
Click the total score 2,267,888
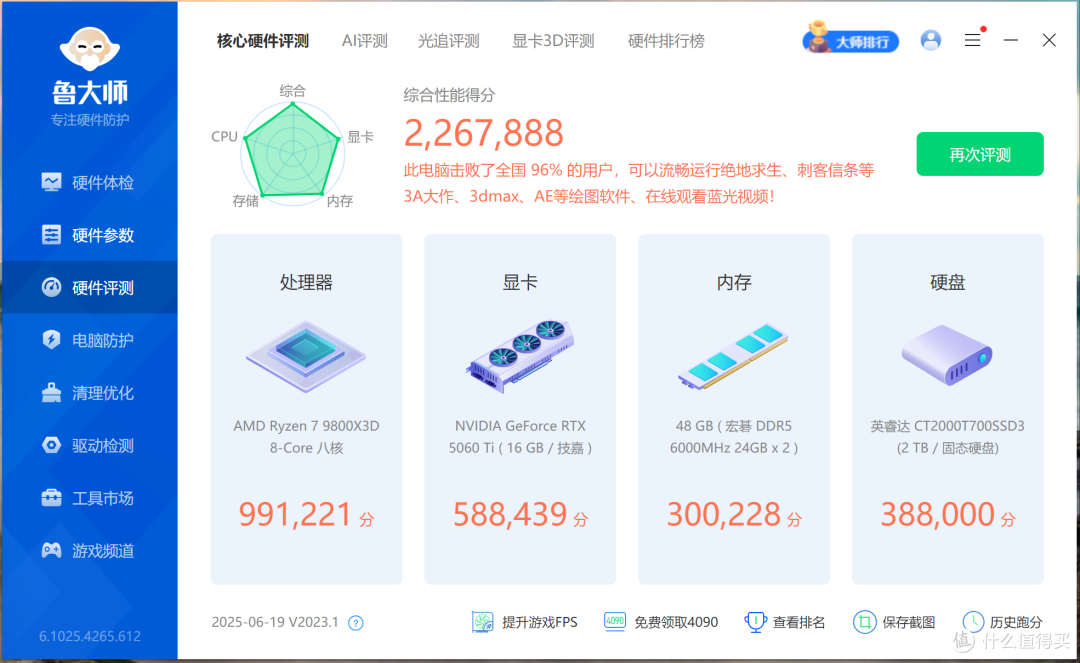(484, 133)
